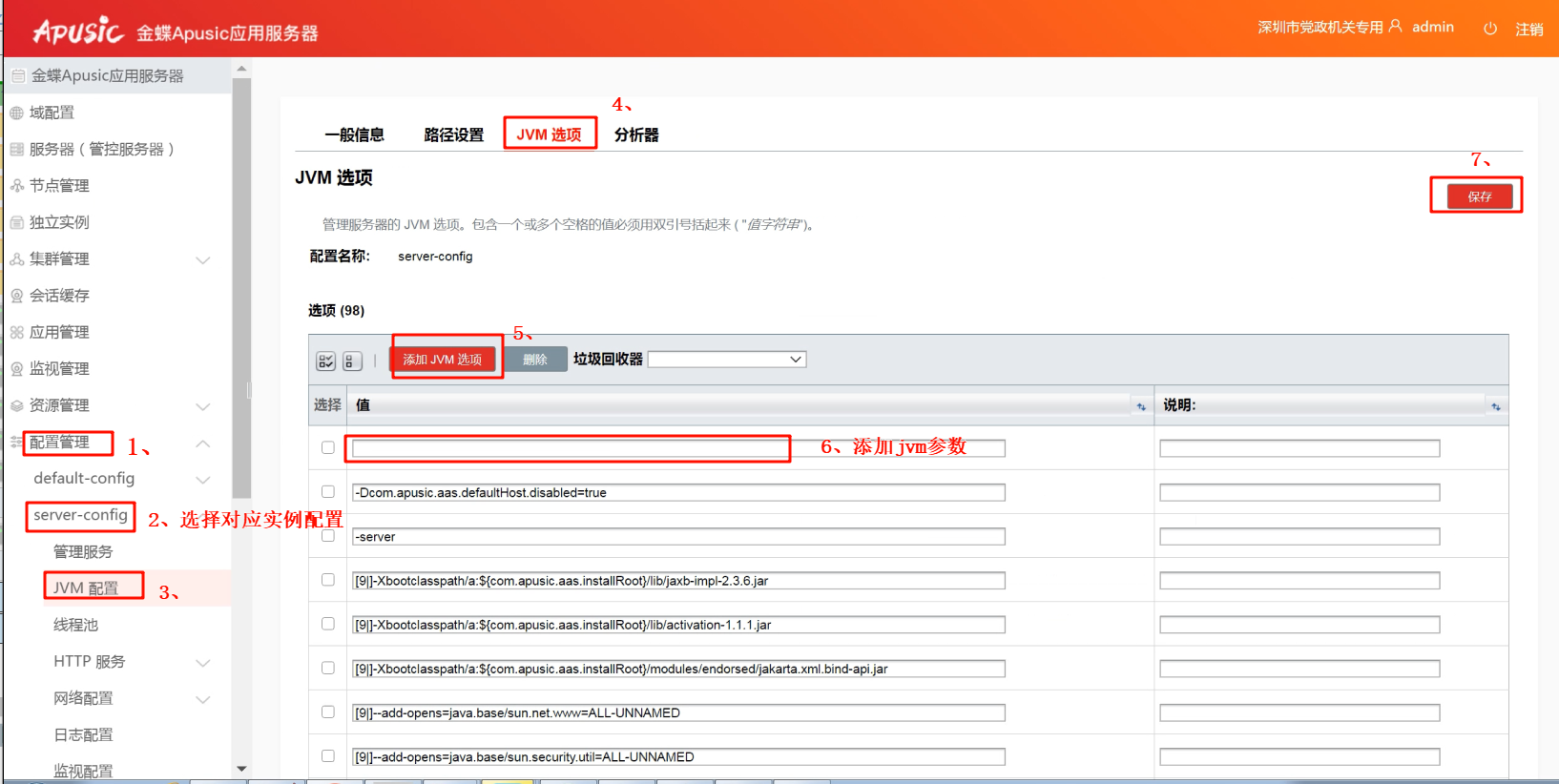The width and height of the screenshot is (1559, 784).
Task: Click the 监视管理 sidebar icon
Action: tap(17, 369)
